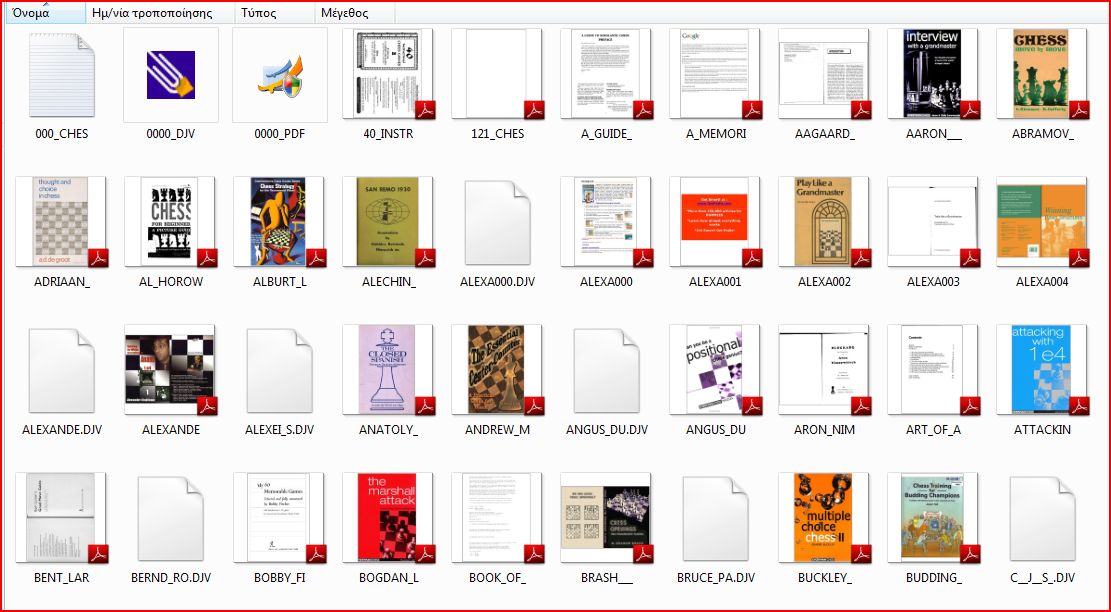Select the ALBURT_L chess strategy PDF
Image resolution: width=1111 pixels, height=612 pixels.
(x=280, y=222)
